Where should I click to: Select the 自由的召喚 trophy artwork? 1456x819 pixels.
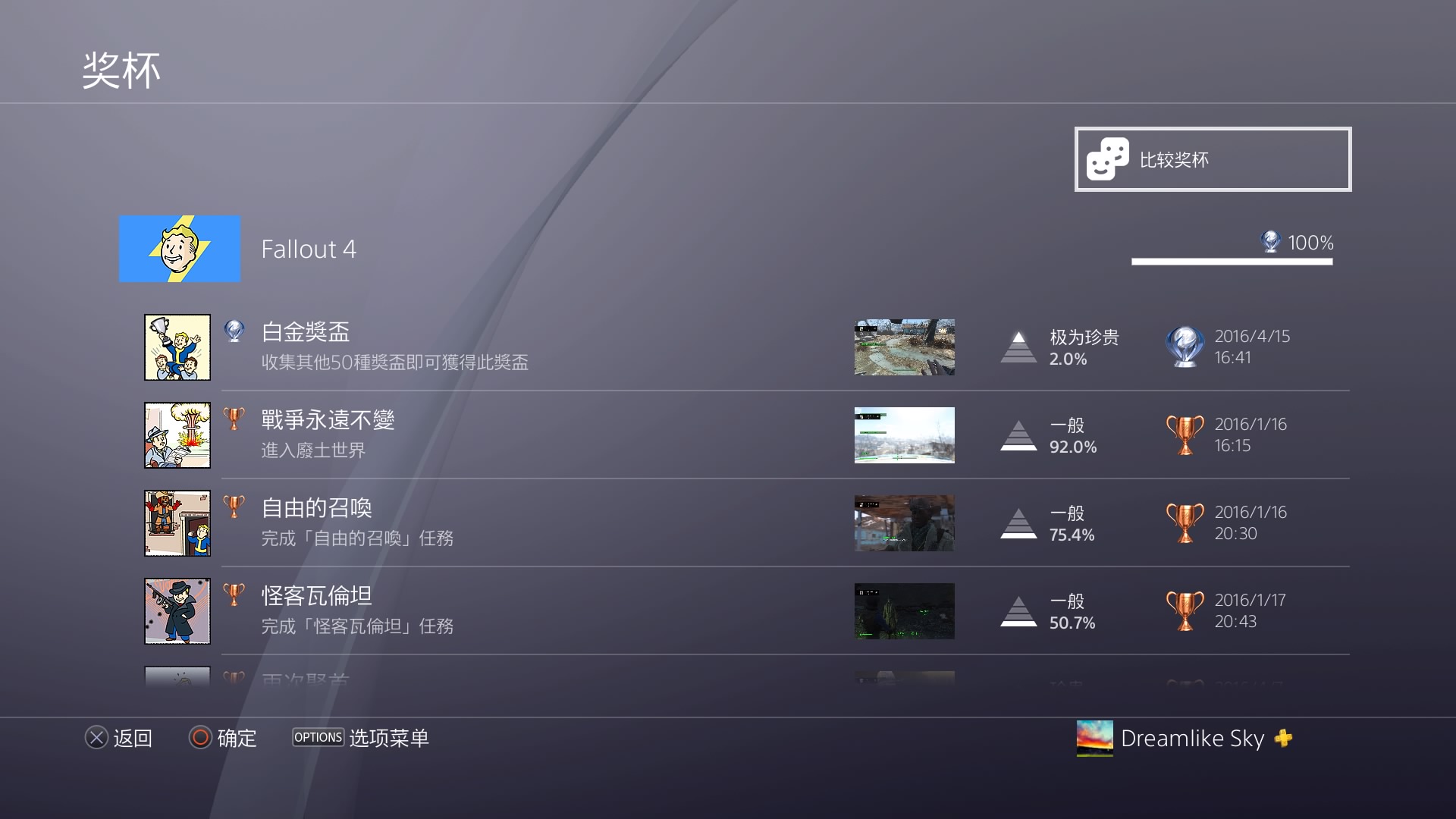point(177,523)
